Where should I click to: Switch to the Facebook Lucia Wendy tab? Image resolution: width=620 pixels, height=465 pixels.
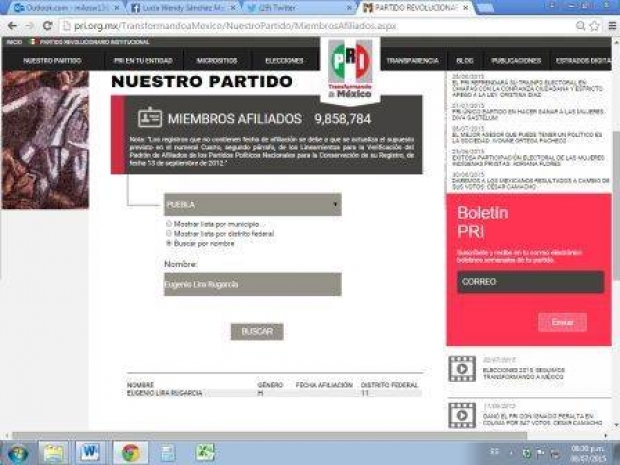180,8
